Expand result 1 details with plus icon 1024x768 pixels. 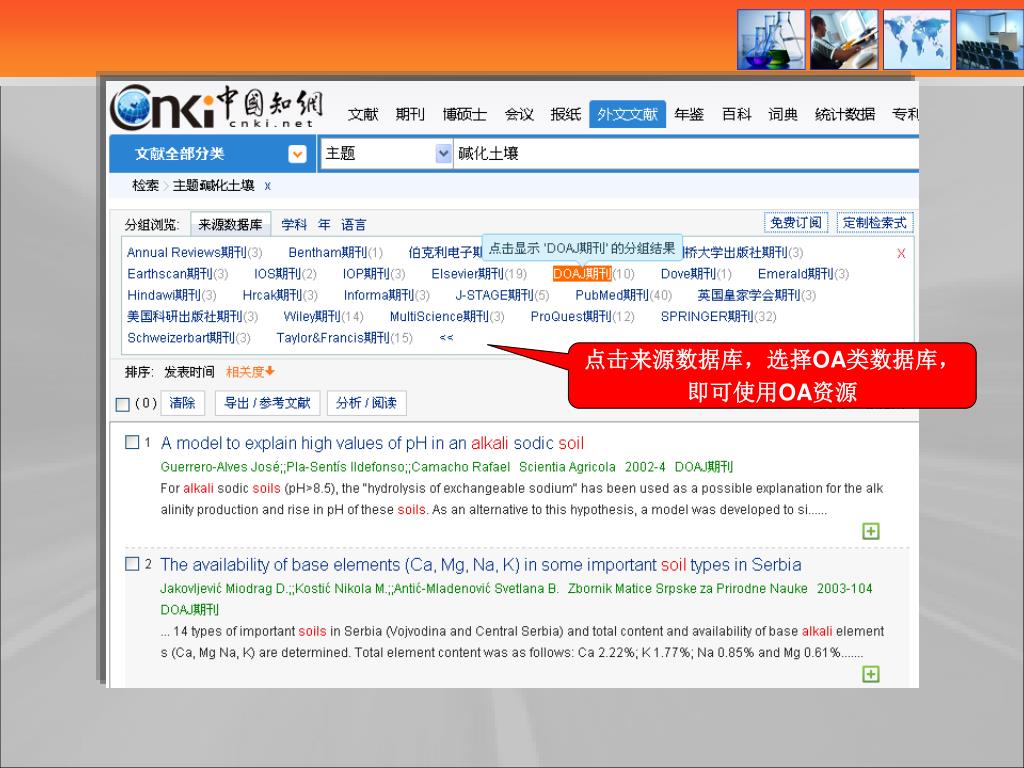(871, 531)
